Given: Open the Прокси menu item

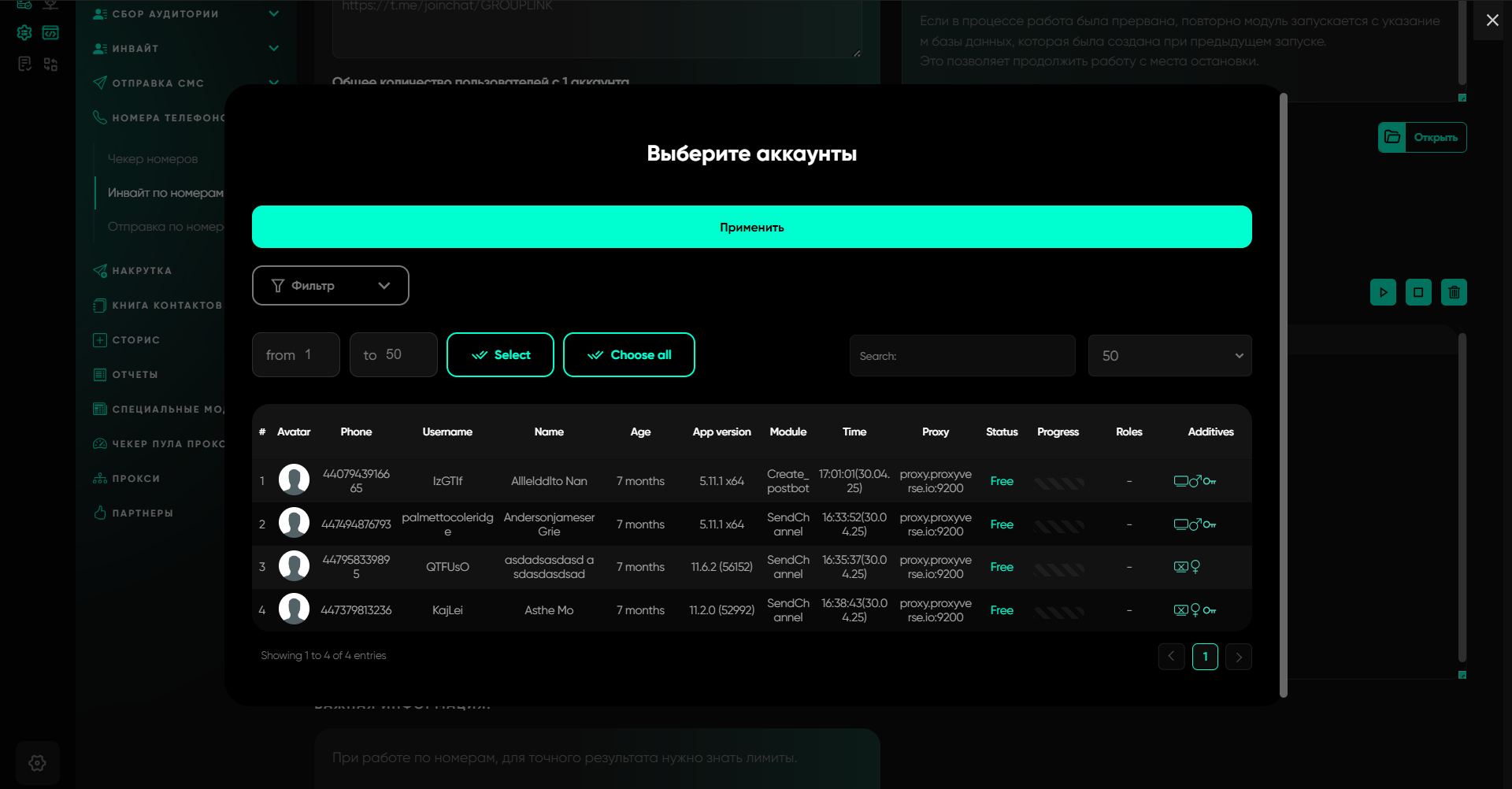Looking at the screenshot, I should click(135, 479).
